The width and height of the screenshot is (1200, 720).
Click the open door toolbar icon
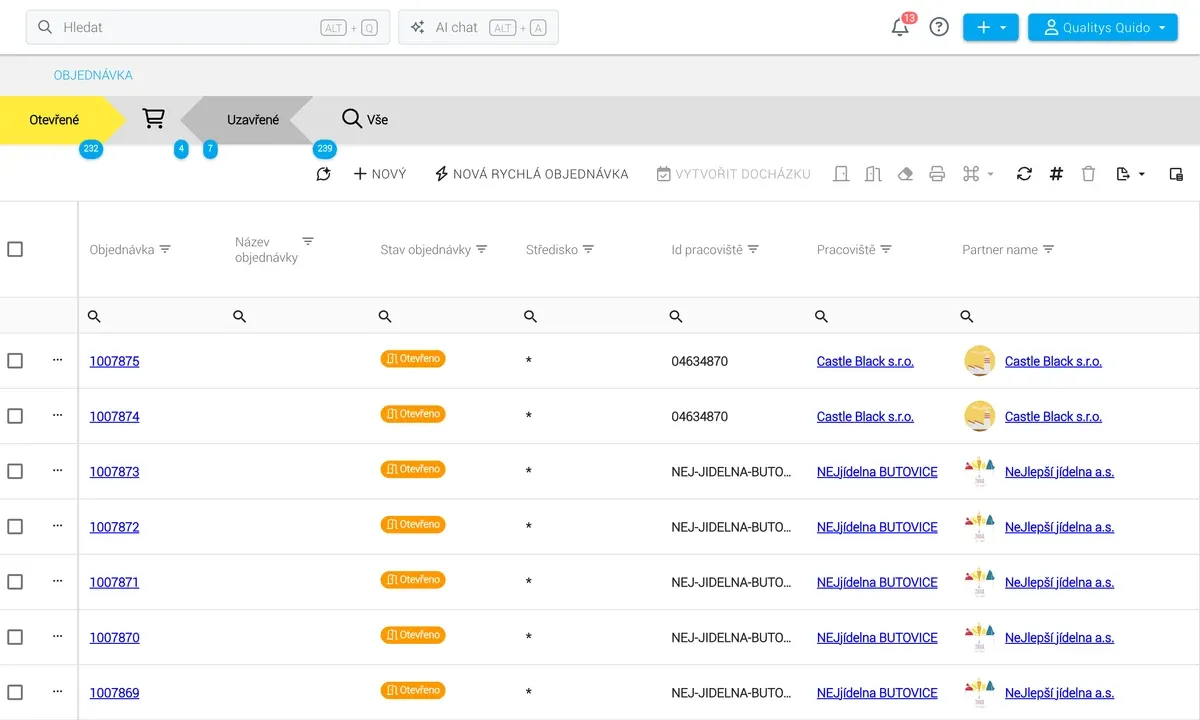(x=873, y=174)
